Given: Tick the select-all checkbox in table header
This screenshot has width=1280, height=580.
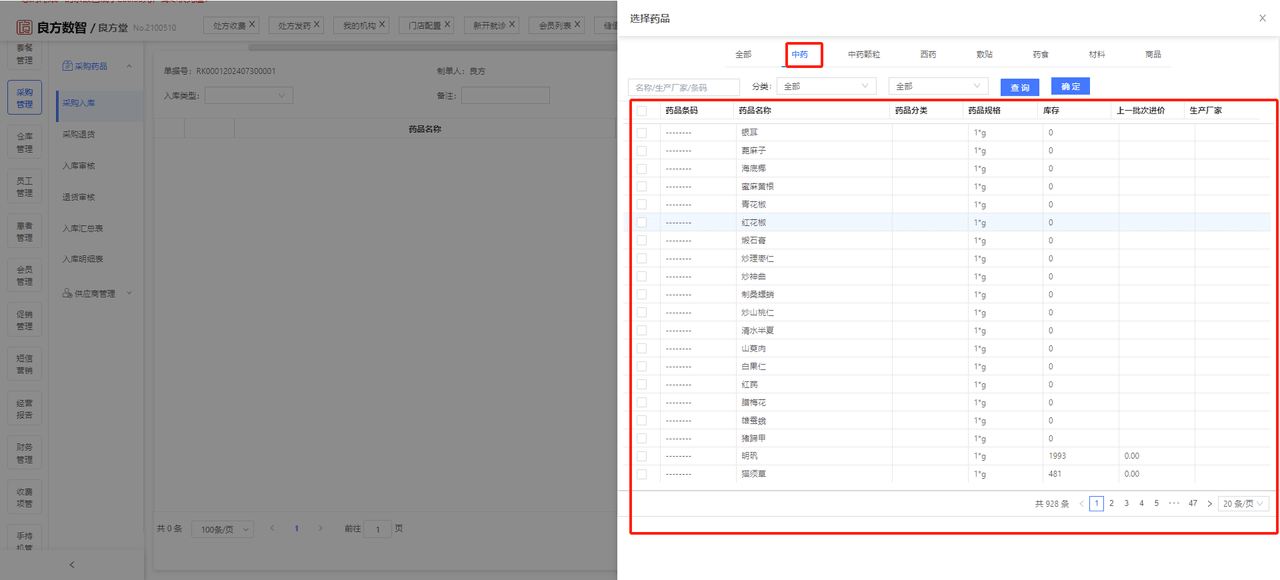Looking at the screenshot, I should (642, 111).
